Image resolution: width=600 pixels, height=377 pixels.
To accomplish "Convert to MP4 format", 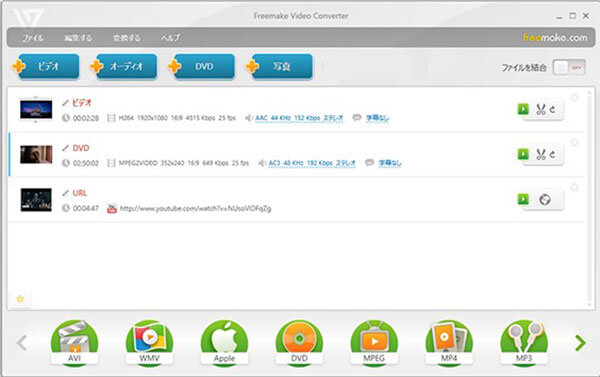I will tap(449, 343).
